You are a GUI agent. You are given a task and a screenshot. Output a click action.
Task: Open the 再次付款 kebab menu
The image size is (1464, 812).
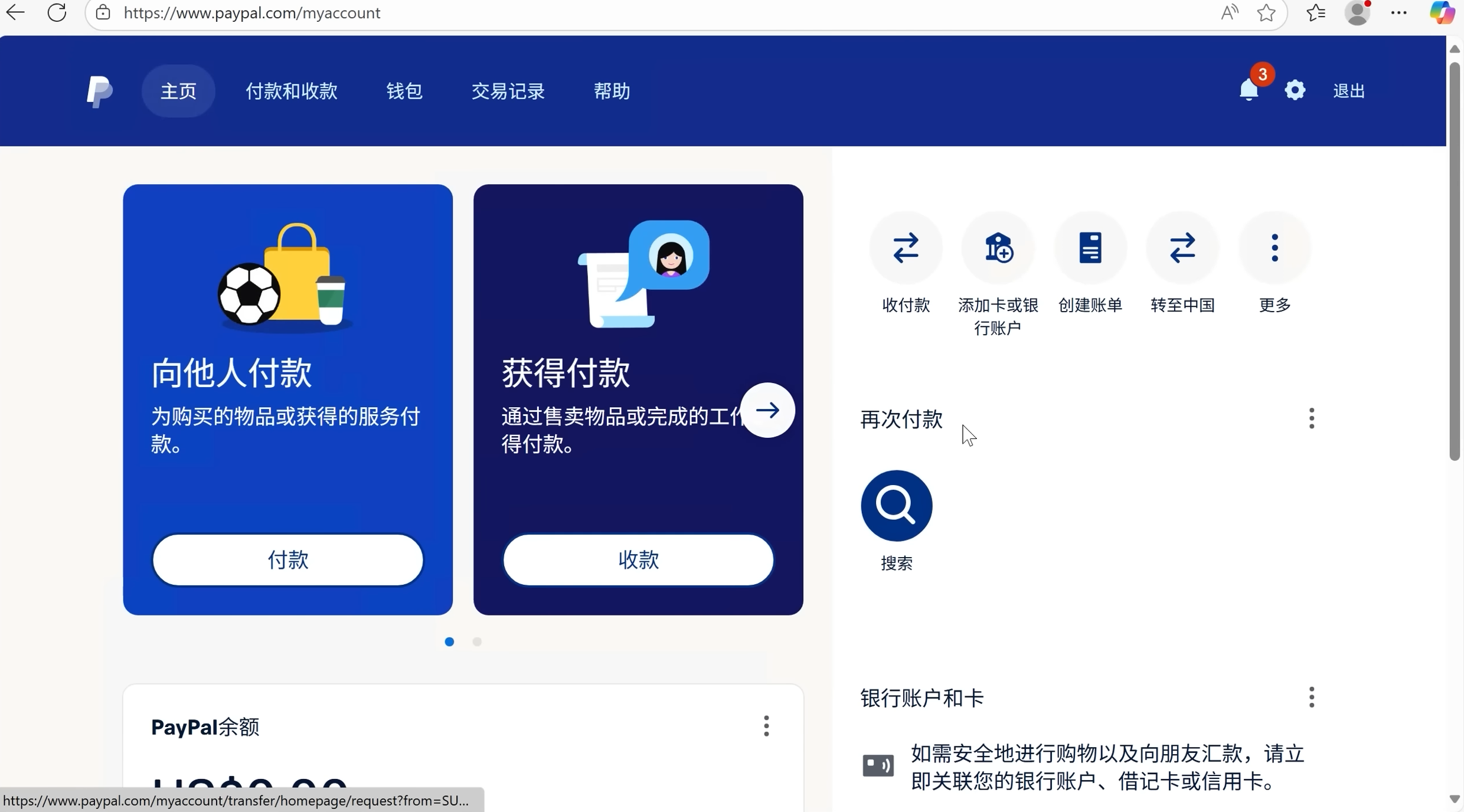(x=1312, y=418)
